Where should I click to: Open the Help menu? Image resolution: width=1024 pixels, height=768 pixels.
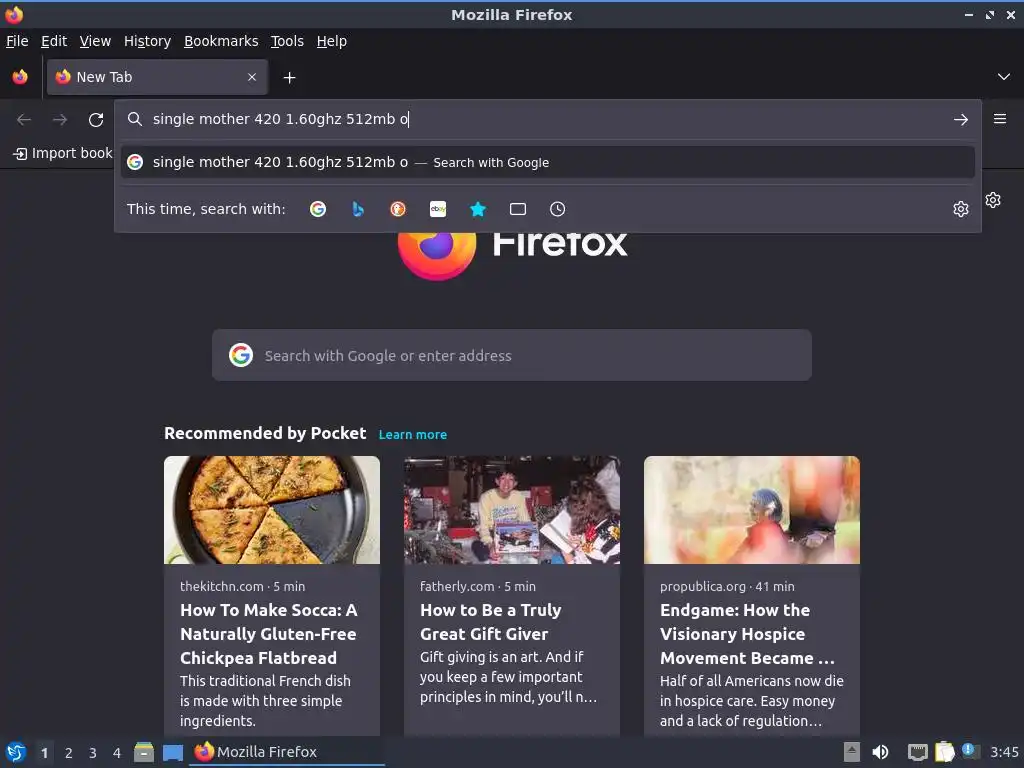pos(332,41)
